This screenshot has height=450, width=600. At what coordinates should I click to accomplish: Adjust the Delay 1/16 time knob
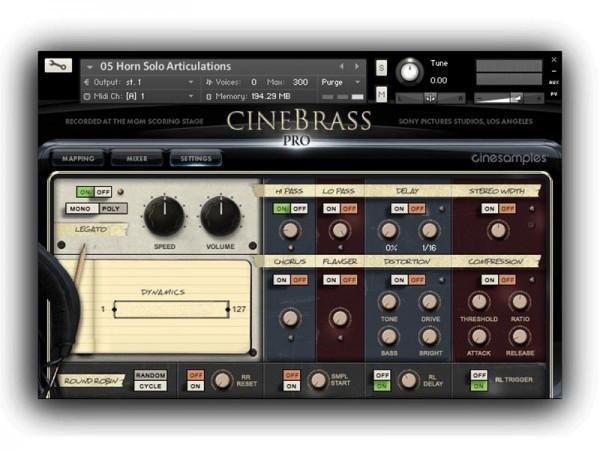[429, 231]
